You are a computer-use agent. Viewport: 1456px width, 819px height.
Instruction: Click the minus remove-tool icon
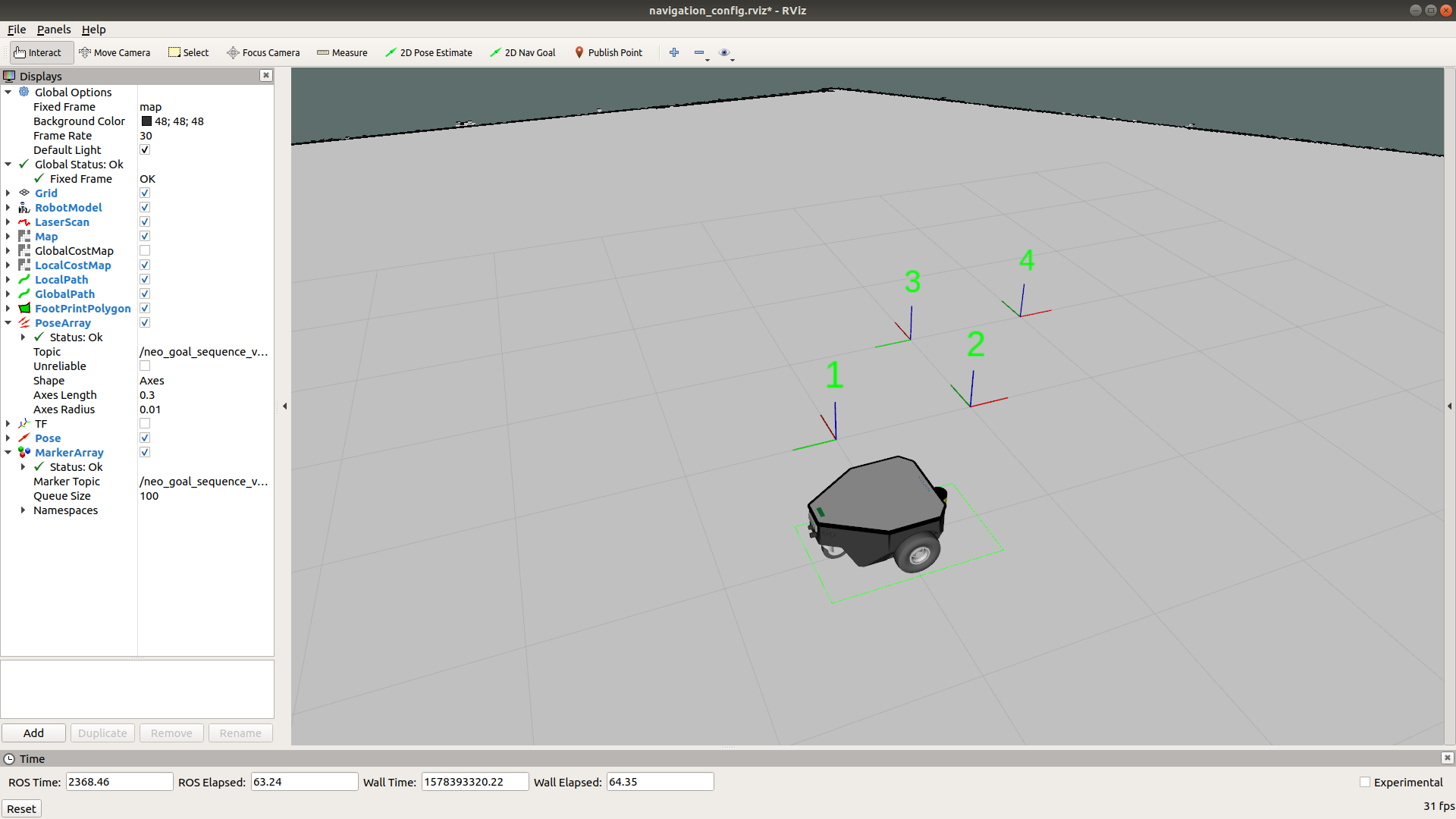tap(698, 52)
